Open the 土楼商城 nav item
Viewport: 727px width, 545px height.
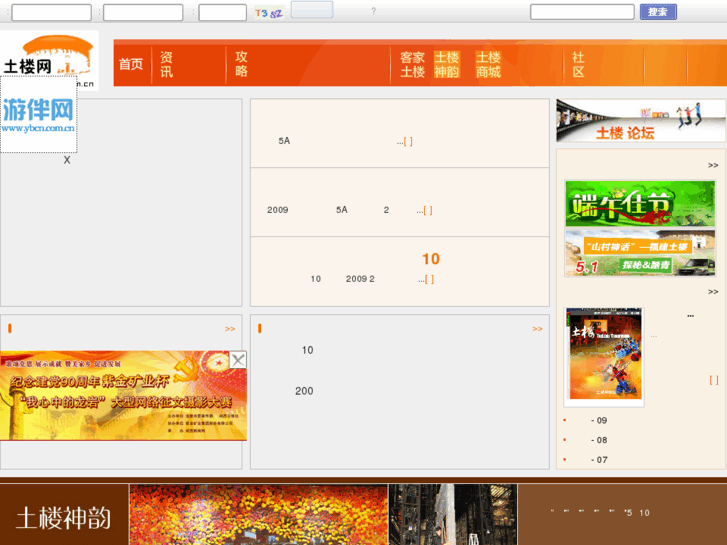click(x=488, y=64)
